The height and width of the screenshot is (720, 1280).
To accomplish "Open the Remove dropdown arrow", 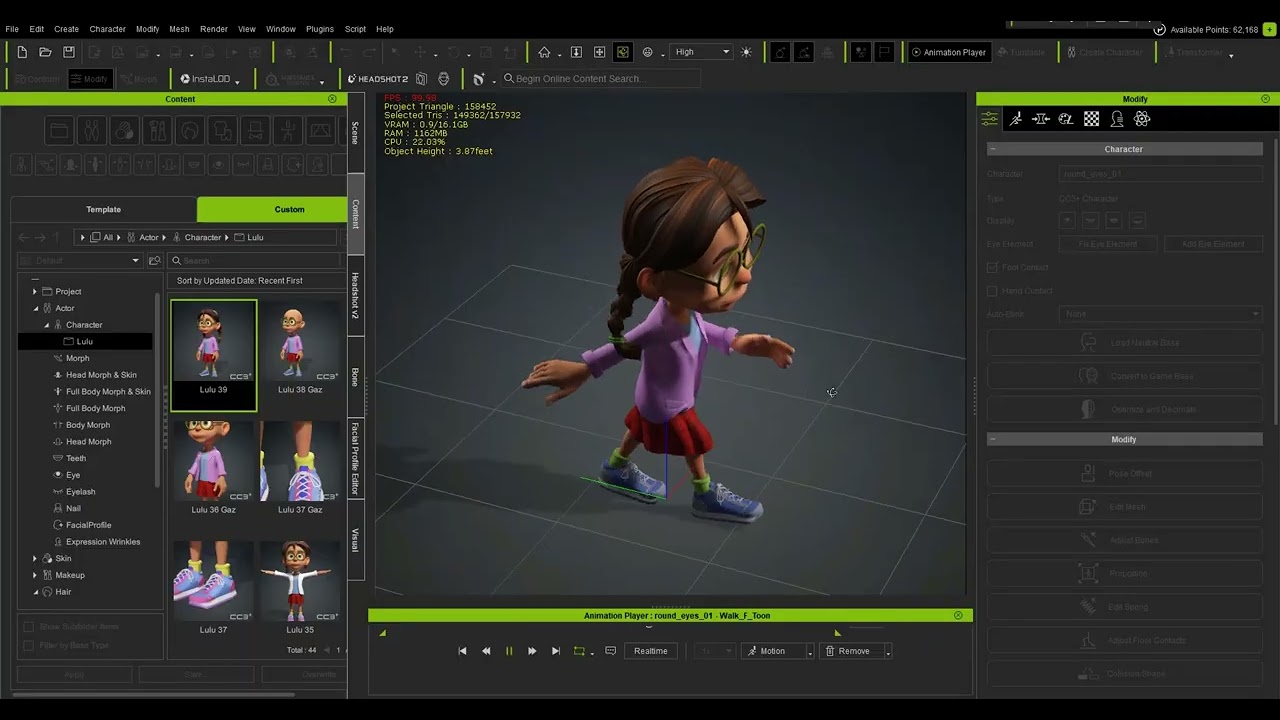I will point(887,652).
